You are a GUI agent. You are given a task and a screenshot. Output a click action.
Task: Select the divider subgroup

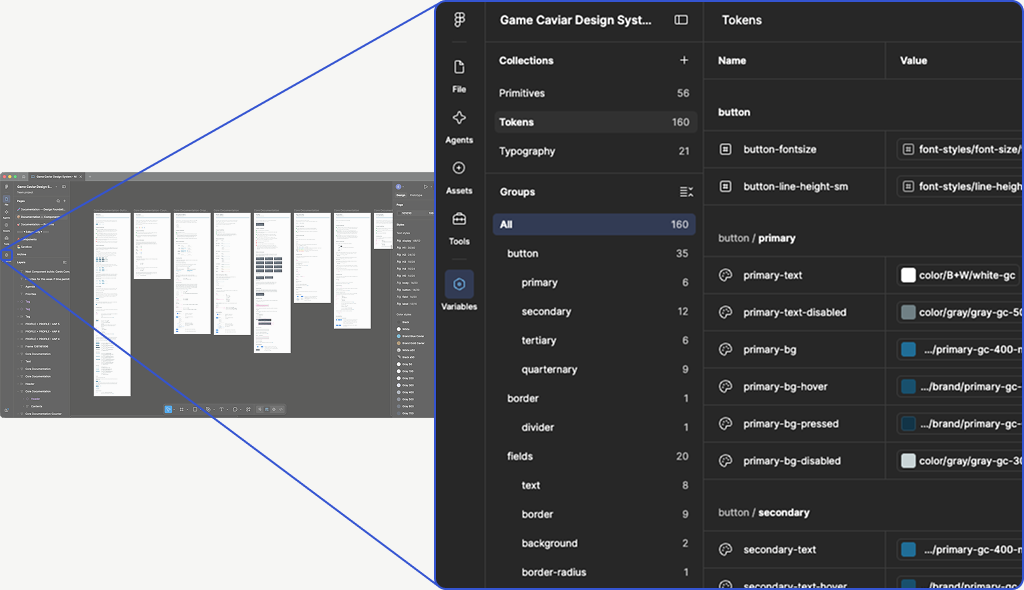[x=594, y=427]
